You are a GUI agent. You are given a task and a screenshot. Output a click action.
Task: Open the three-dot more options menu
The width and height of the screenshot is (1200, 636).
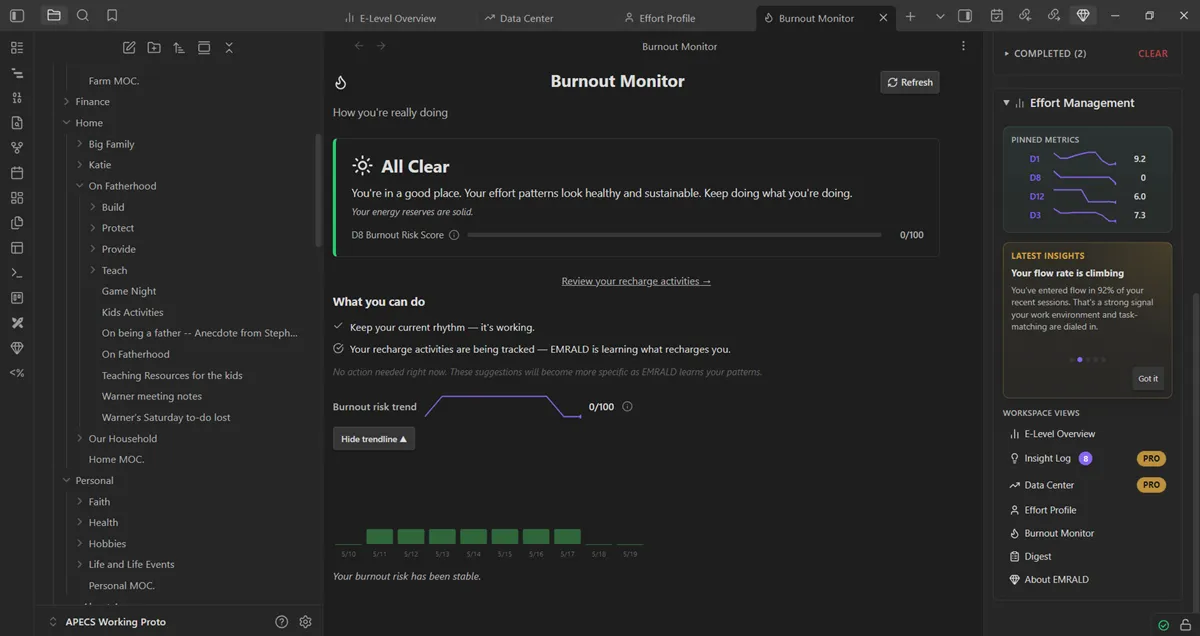(963, 46)
